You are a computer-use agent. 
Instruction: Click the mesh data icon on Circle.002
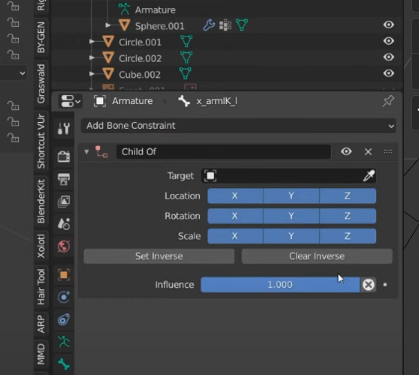[186, 57]
